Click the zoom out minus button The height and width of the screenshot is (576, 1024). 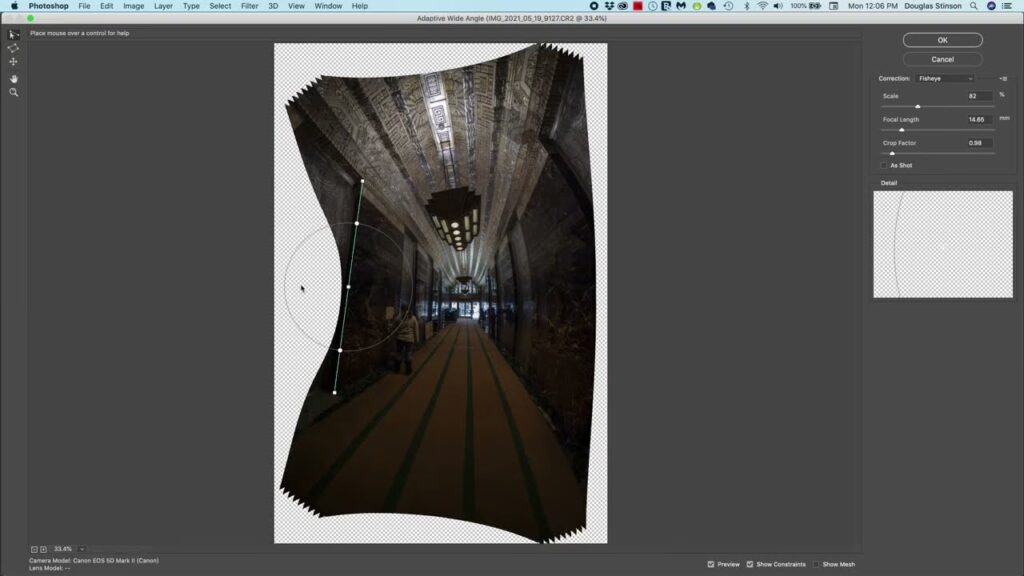click(34, 549)
